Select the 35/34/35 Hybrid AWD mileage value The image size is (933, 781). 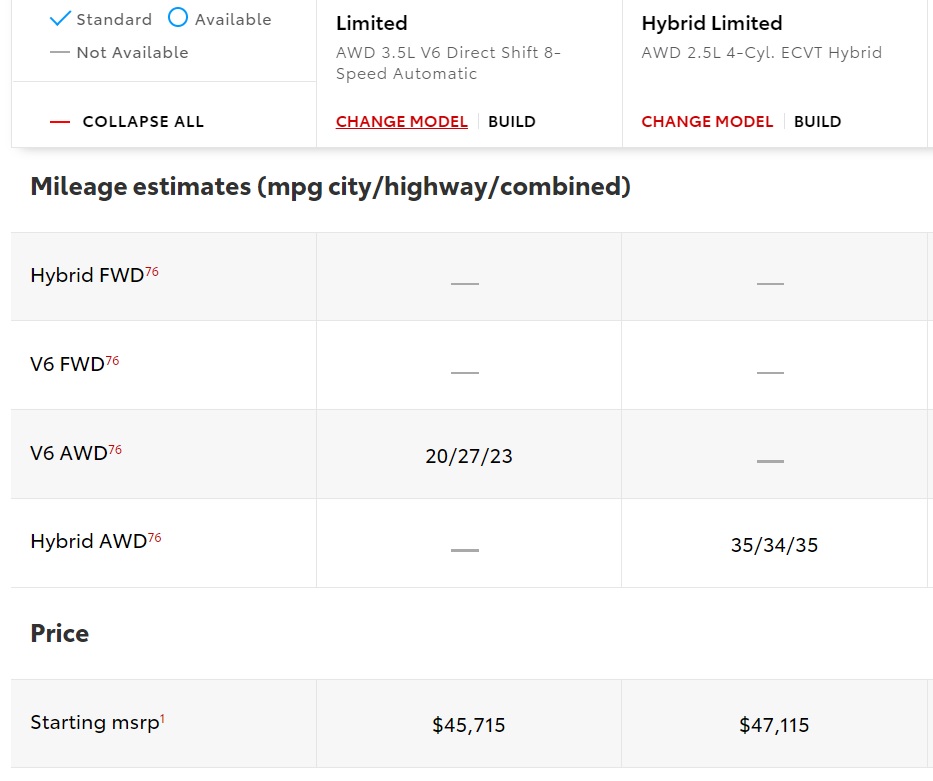(774, 546)
